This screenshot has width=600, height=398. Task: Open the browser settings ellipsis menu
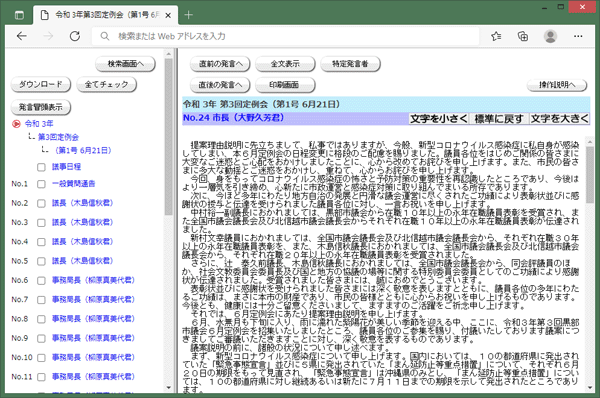[578, 36]
